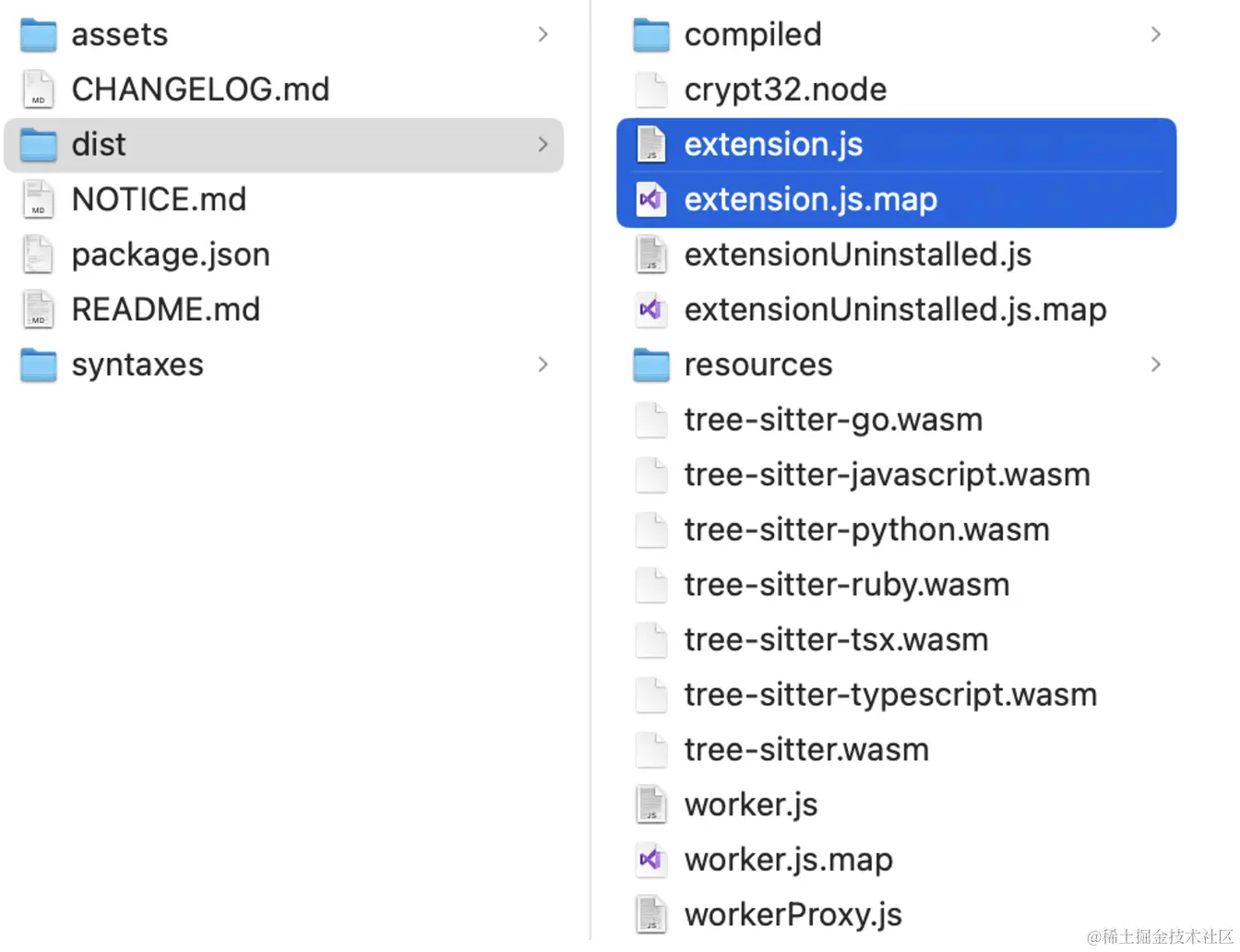The image size is (1240, 952).
Task: Expand the dist folder via its chevron
Action: click(542, 145)
